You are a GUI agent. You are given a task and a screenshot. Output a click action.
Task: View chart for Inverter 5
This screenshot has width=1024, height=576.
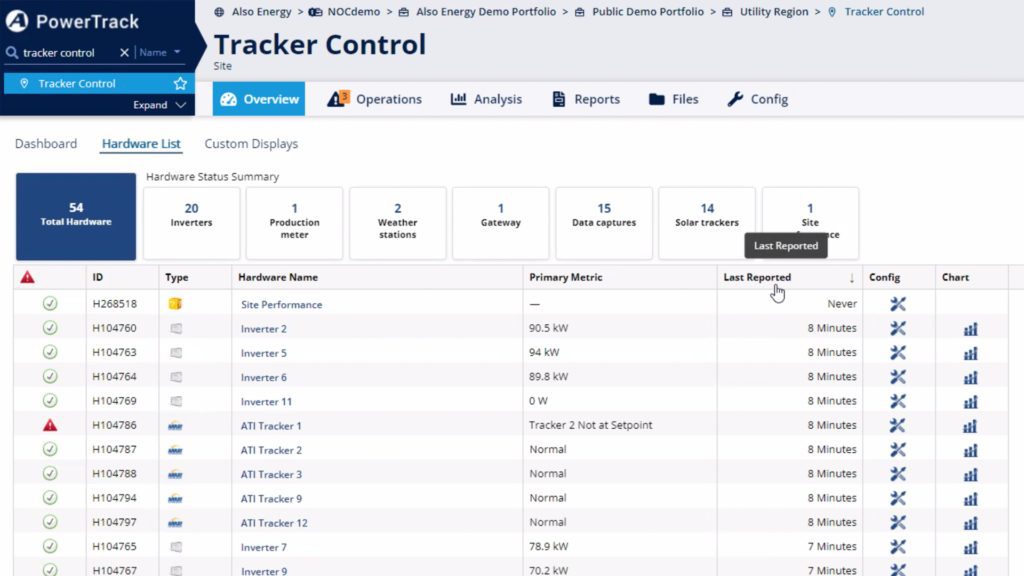(x=970, y=353)
